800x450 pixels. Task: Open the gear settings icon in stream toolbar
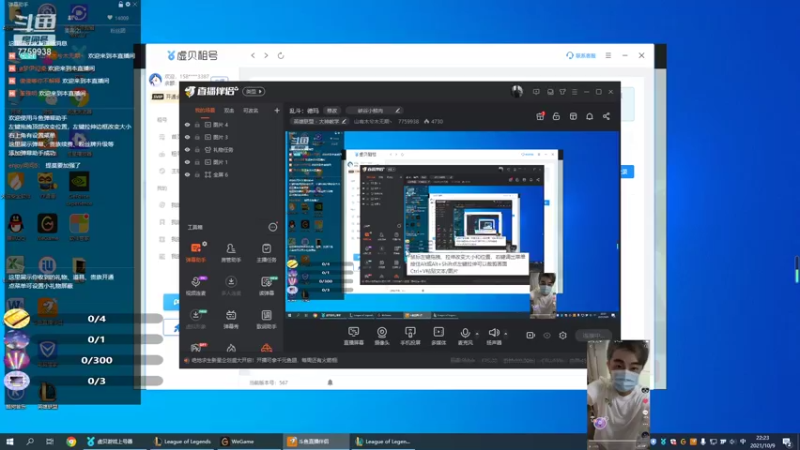pos(563,335)
